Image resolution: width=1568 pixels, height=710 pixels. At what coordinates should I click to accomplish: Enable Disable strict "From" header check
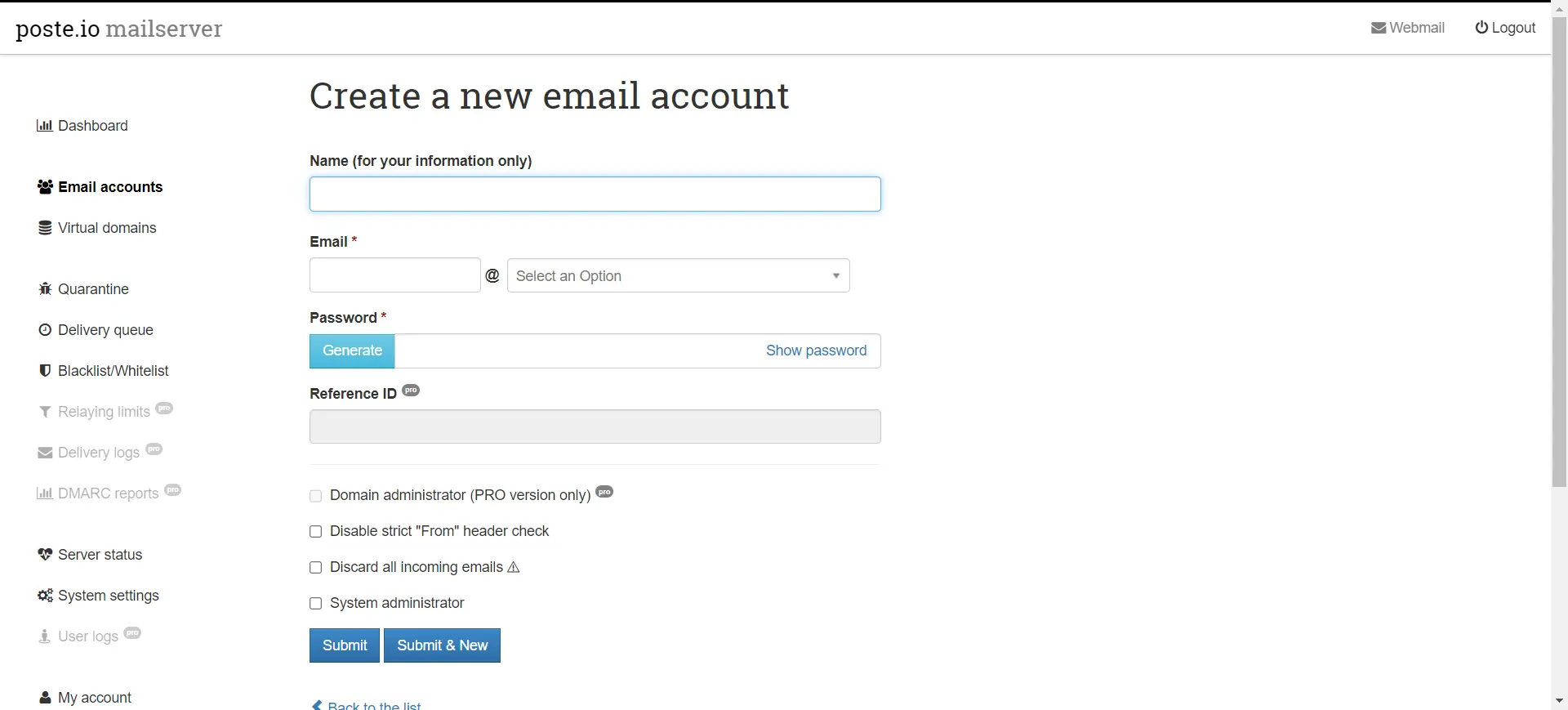pyautogui.click(x=316, y=532)
